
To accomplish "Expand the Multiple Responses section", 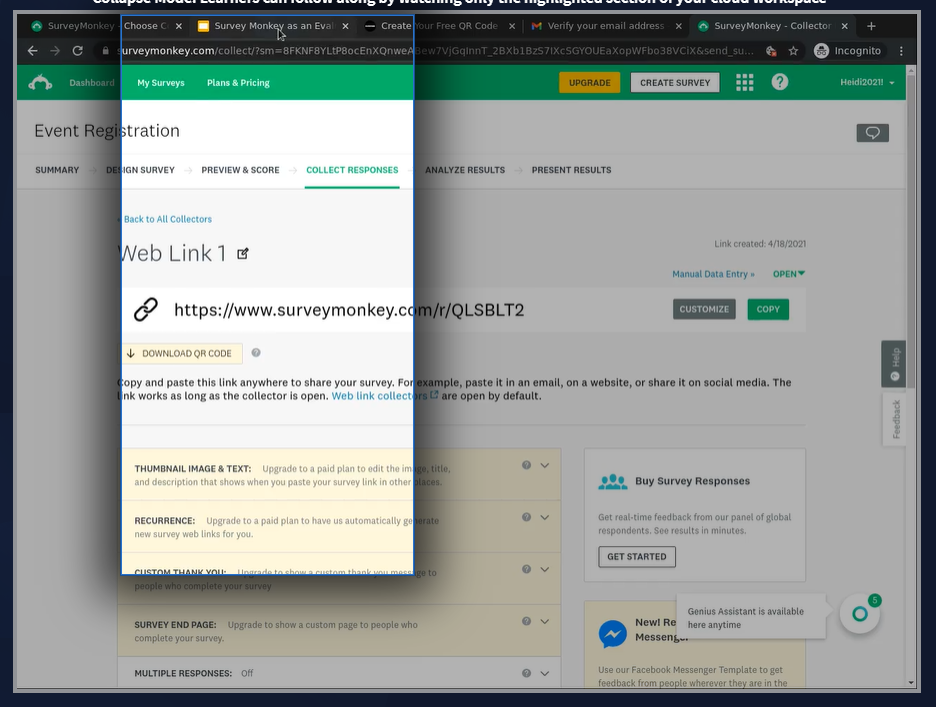I will click(x=544, y=673).
